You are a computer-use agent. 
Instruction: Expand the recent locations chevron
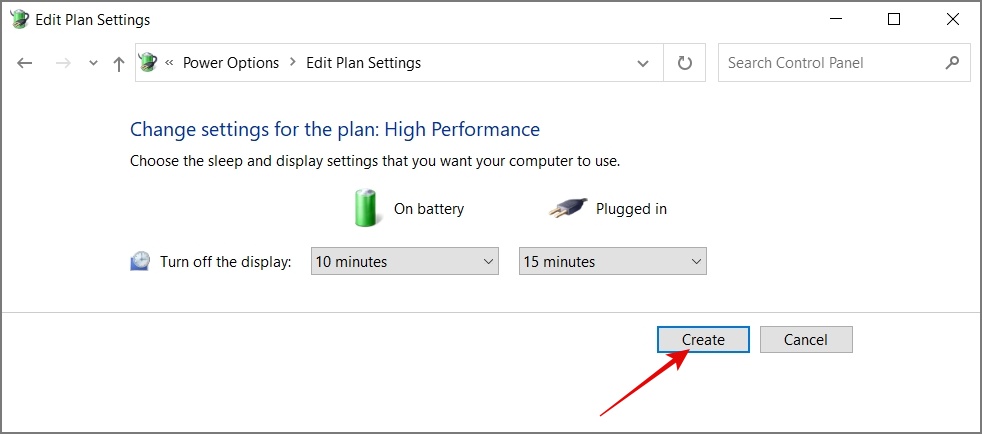(93, 63)
